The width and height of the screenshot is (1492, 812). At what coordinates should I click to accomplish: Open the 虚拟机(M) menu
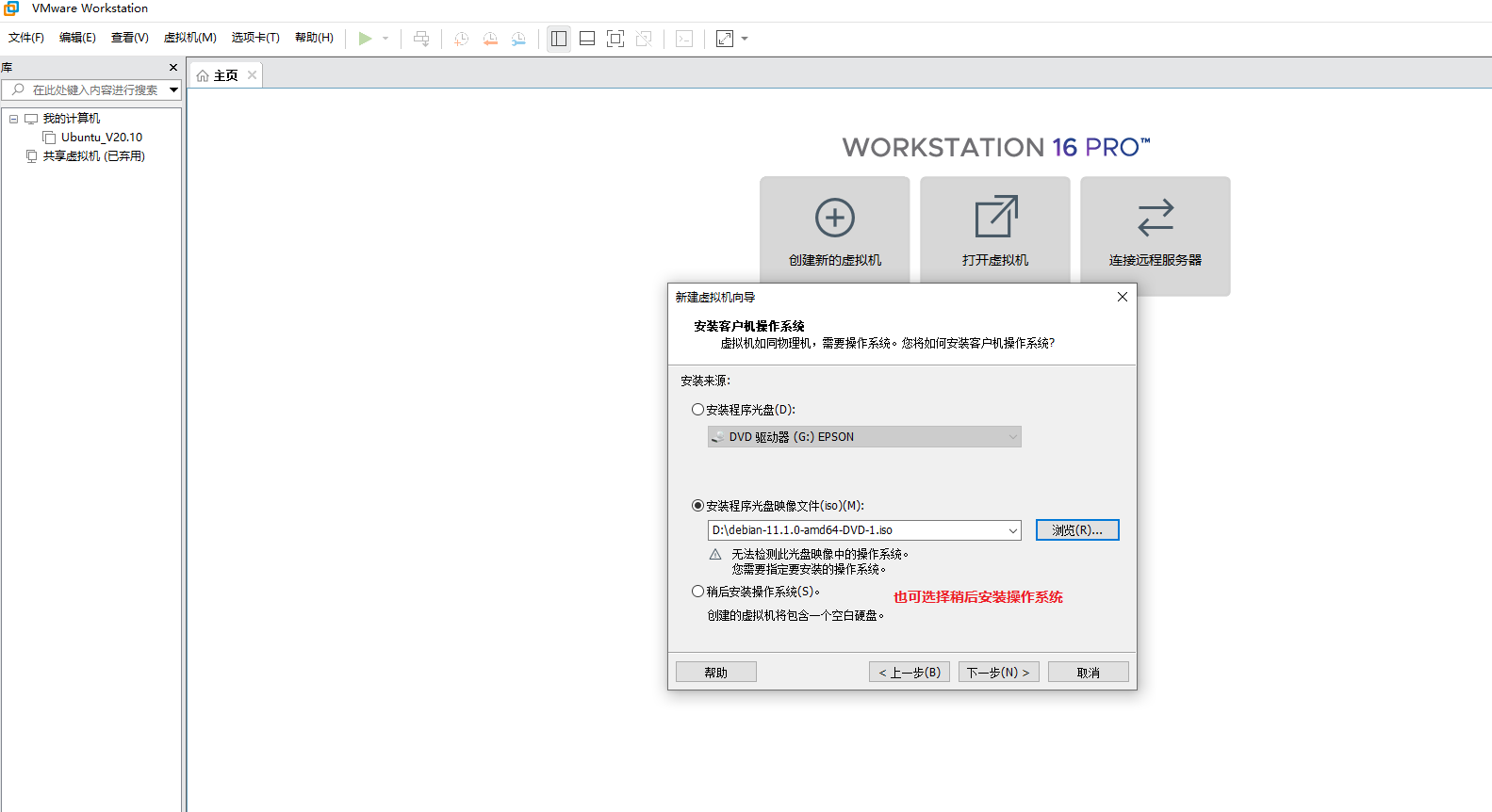tap(190, 38)
